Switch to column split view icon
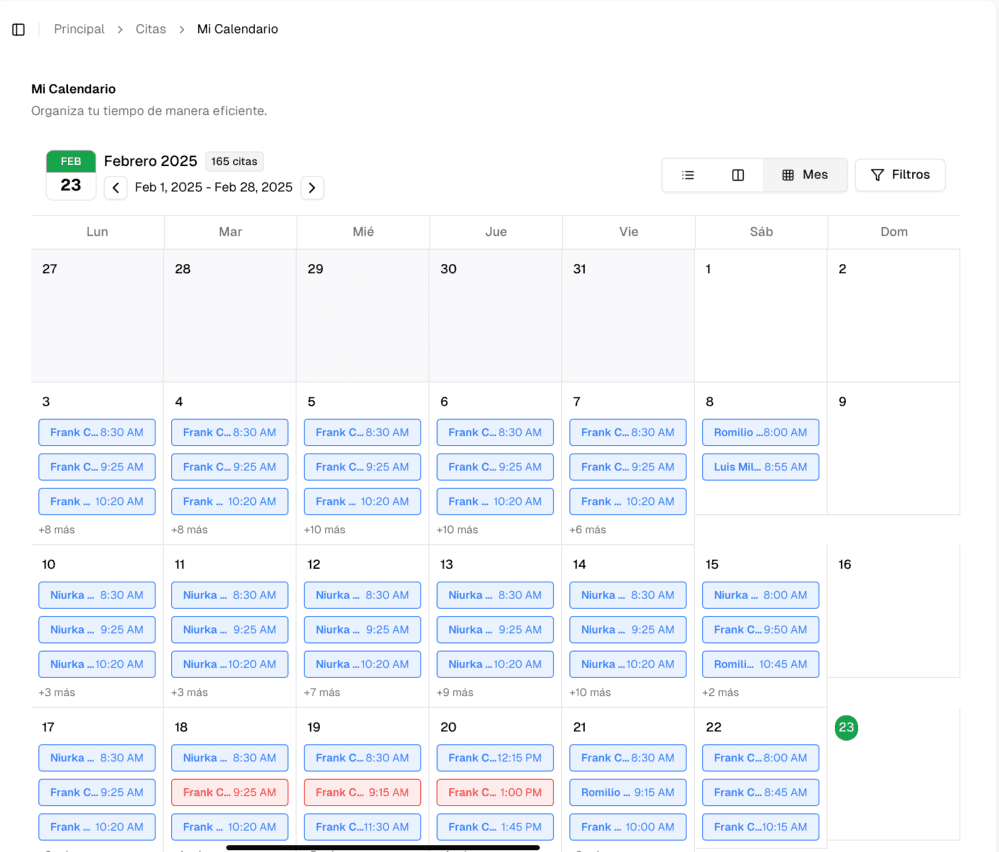Viewport: 999px width, 852px height. pos(738,175)
